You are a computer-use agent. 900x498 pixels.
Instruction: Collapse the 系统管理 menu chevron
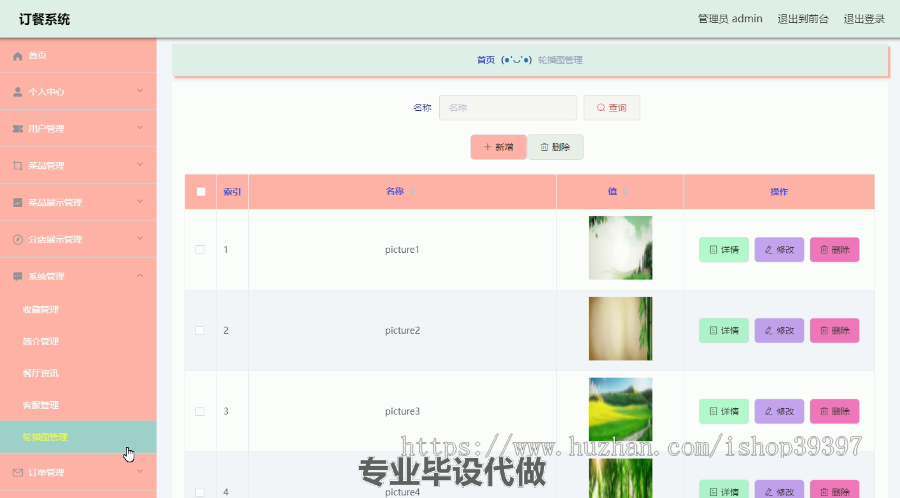click(x=140, y=276)
